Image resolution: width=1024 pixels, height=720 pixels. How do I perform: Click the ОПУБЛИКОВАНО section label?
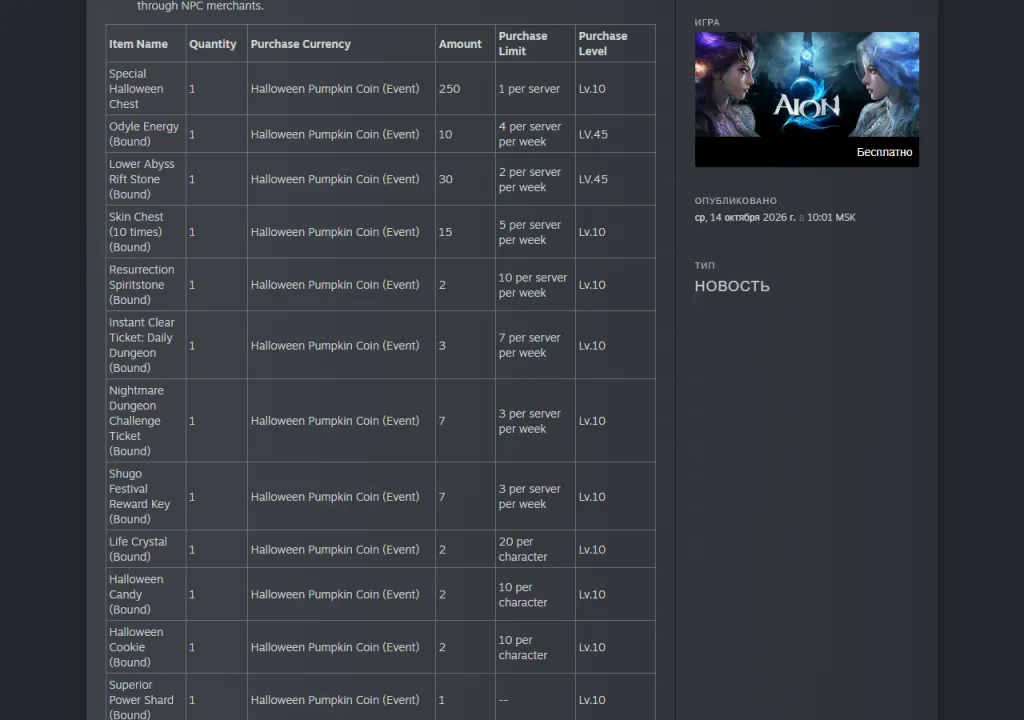tap(735, 201)
